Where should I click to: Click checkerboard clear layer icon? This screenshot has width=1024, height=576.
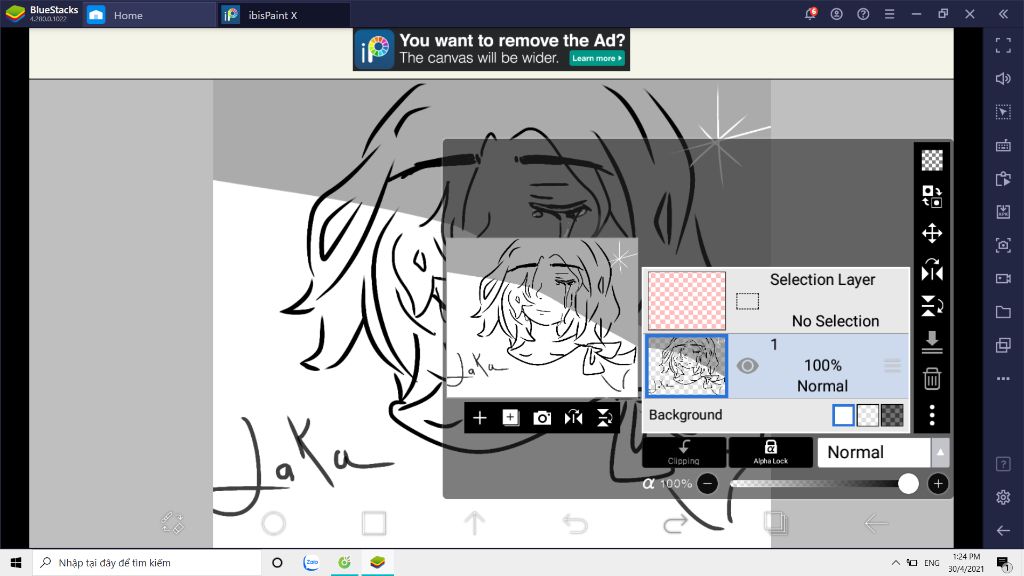[x=932, y=160]
